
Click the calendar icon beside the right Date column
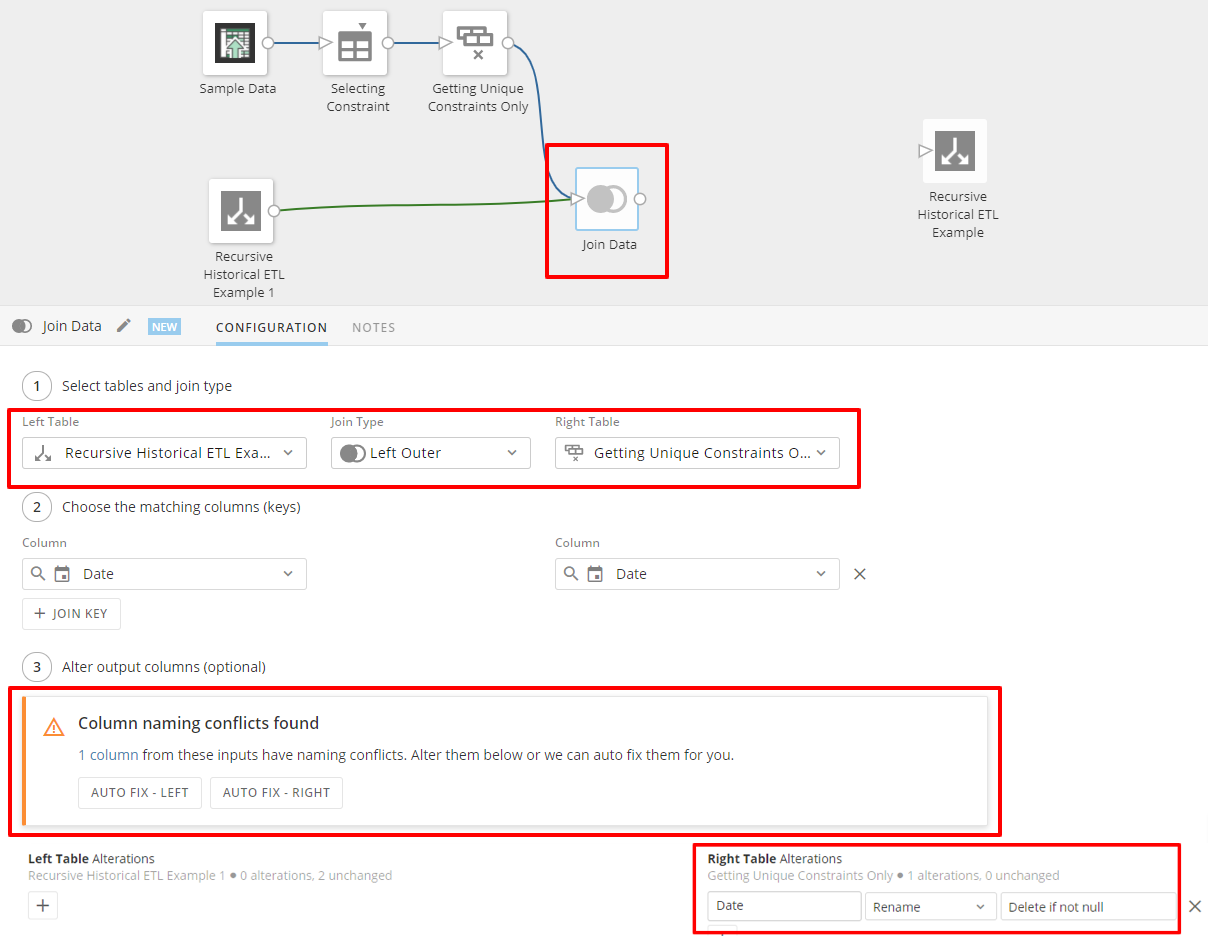596,573
